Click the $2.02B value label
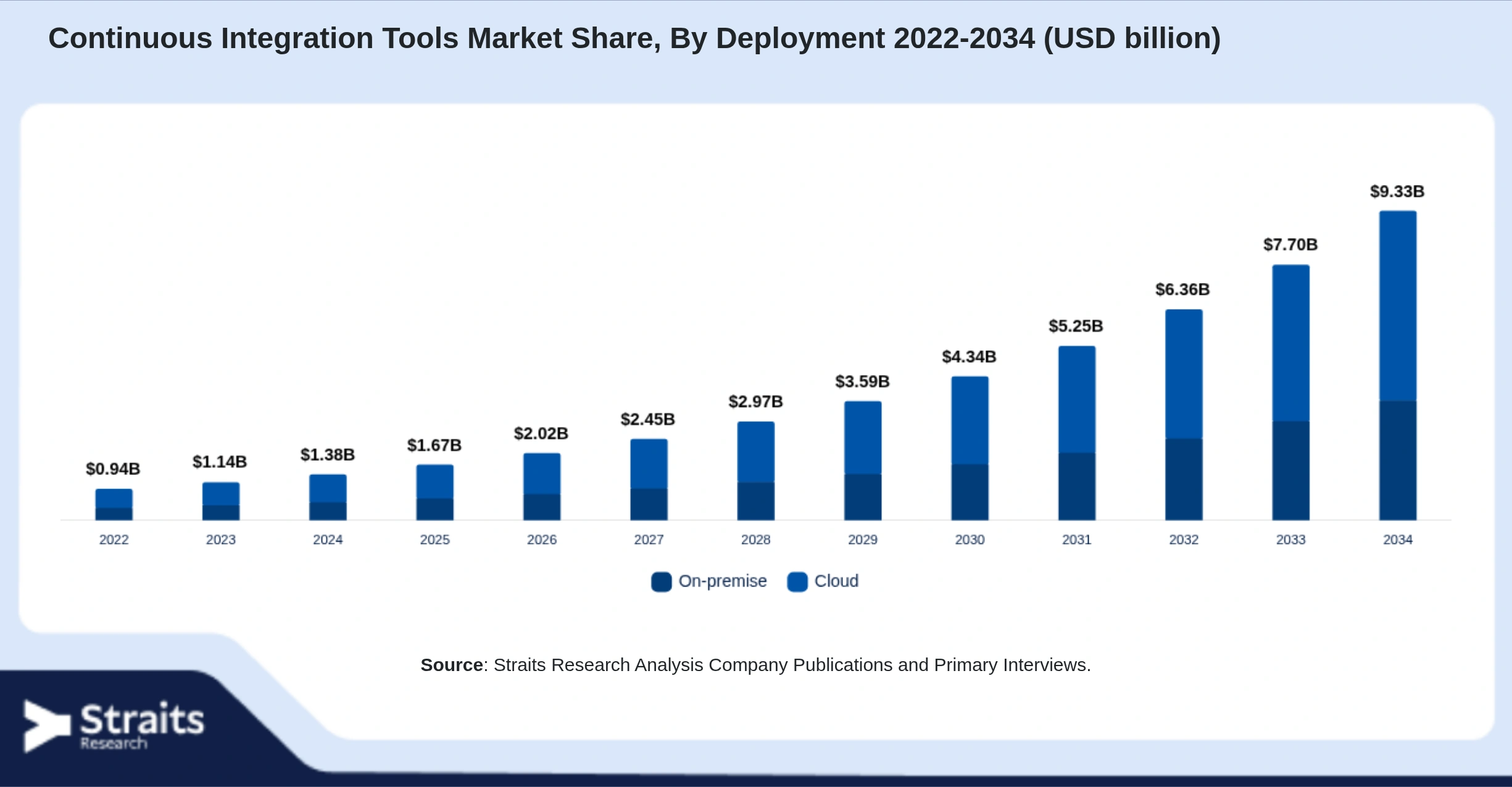The image size is (1512, 787). click(541, 434)
